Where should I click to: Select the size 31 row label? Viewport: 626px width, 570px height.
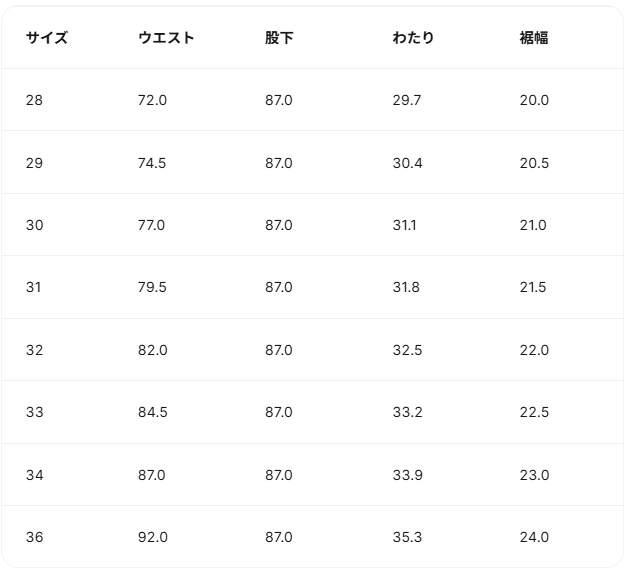point(35,287)
